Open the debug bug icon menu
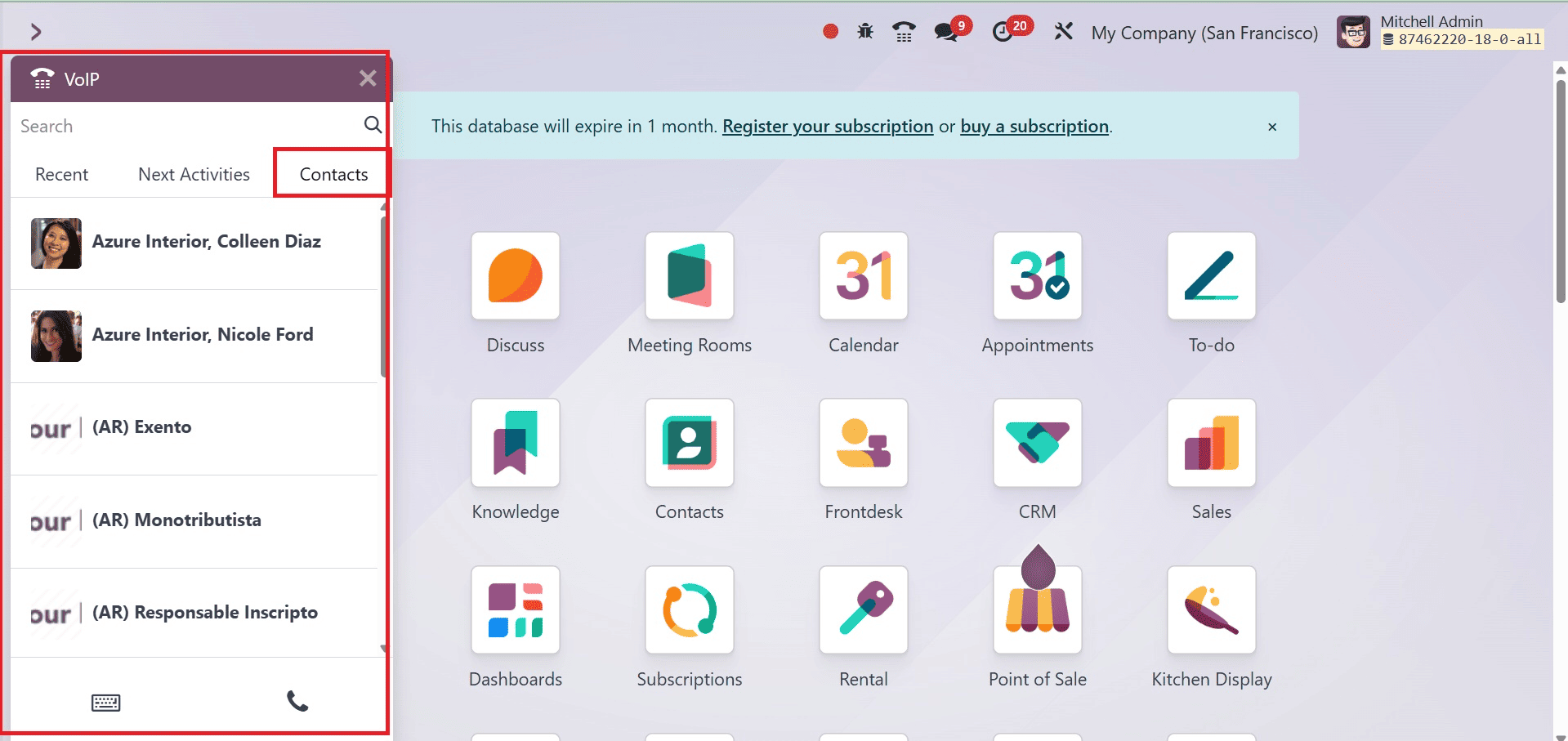1568x741 pixels. pyautogui.click(x=865, y=32)
